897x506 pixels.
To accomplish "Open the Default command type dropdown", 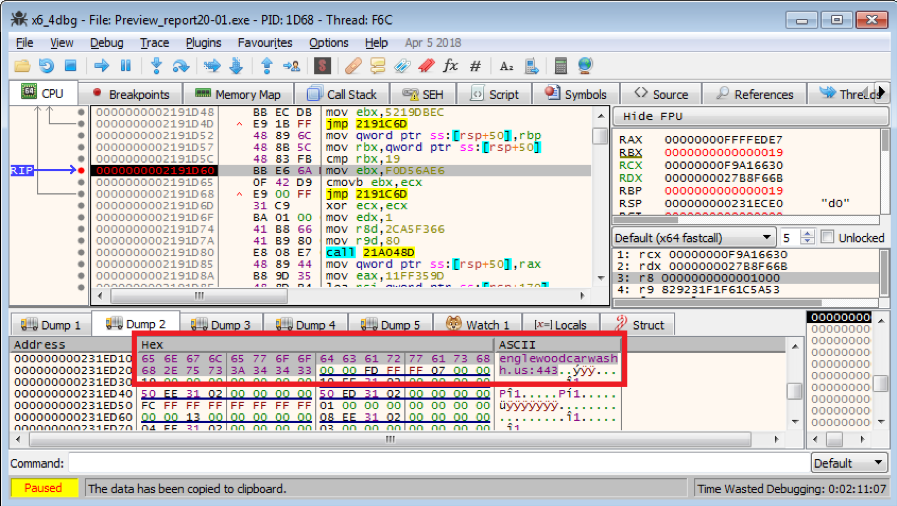I will point(877,464).
